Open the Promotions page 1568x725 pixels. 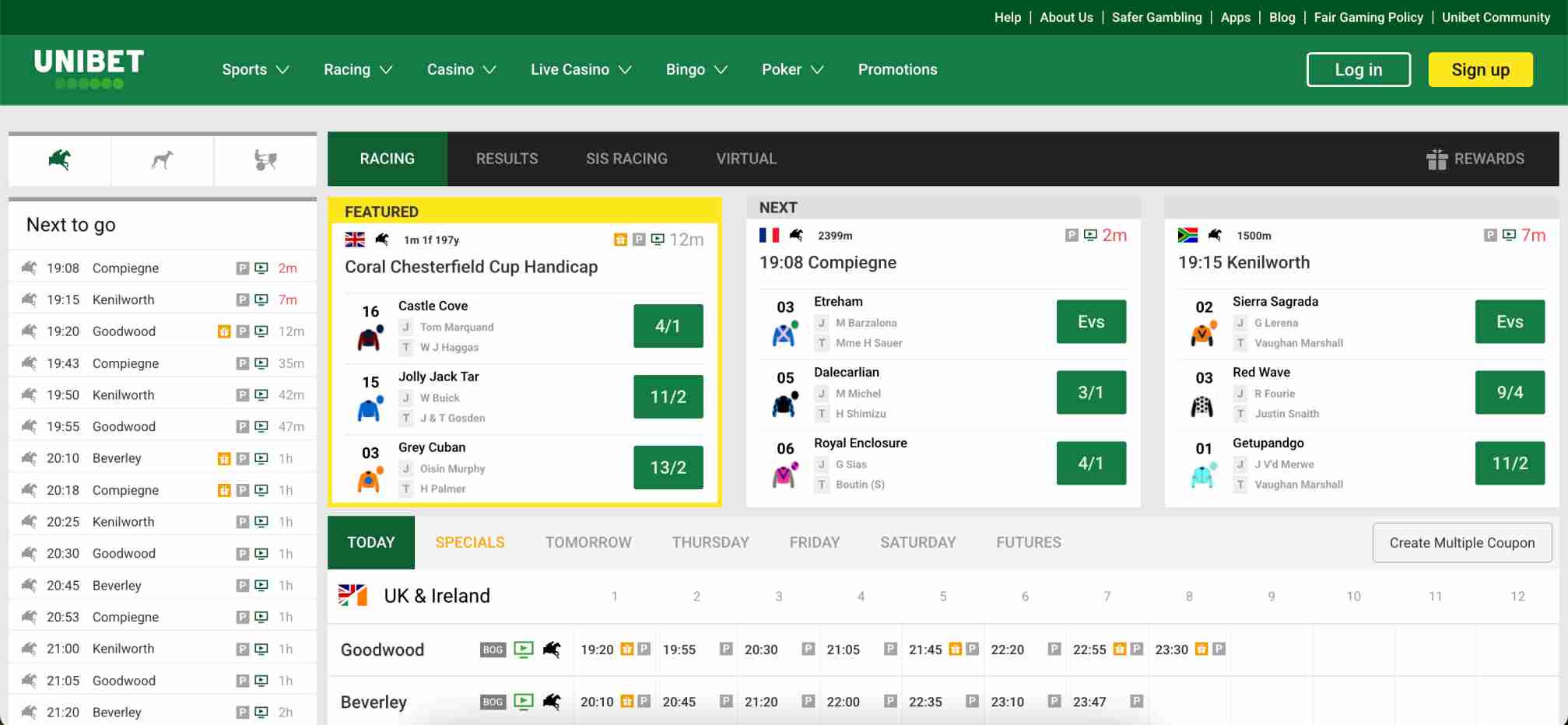[897, 69]
